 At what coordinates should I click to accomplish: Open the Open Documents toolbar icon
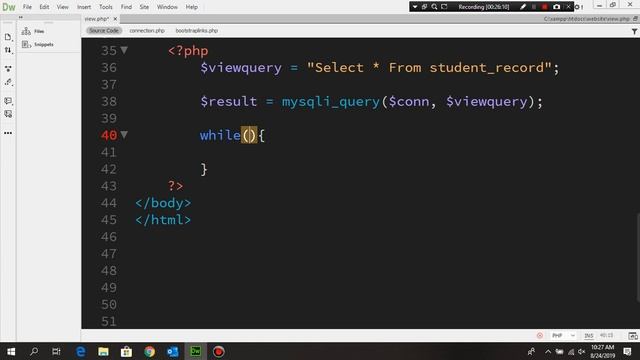pyautogui.click(x=8, y=37)
